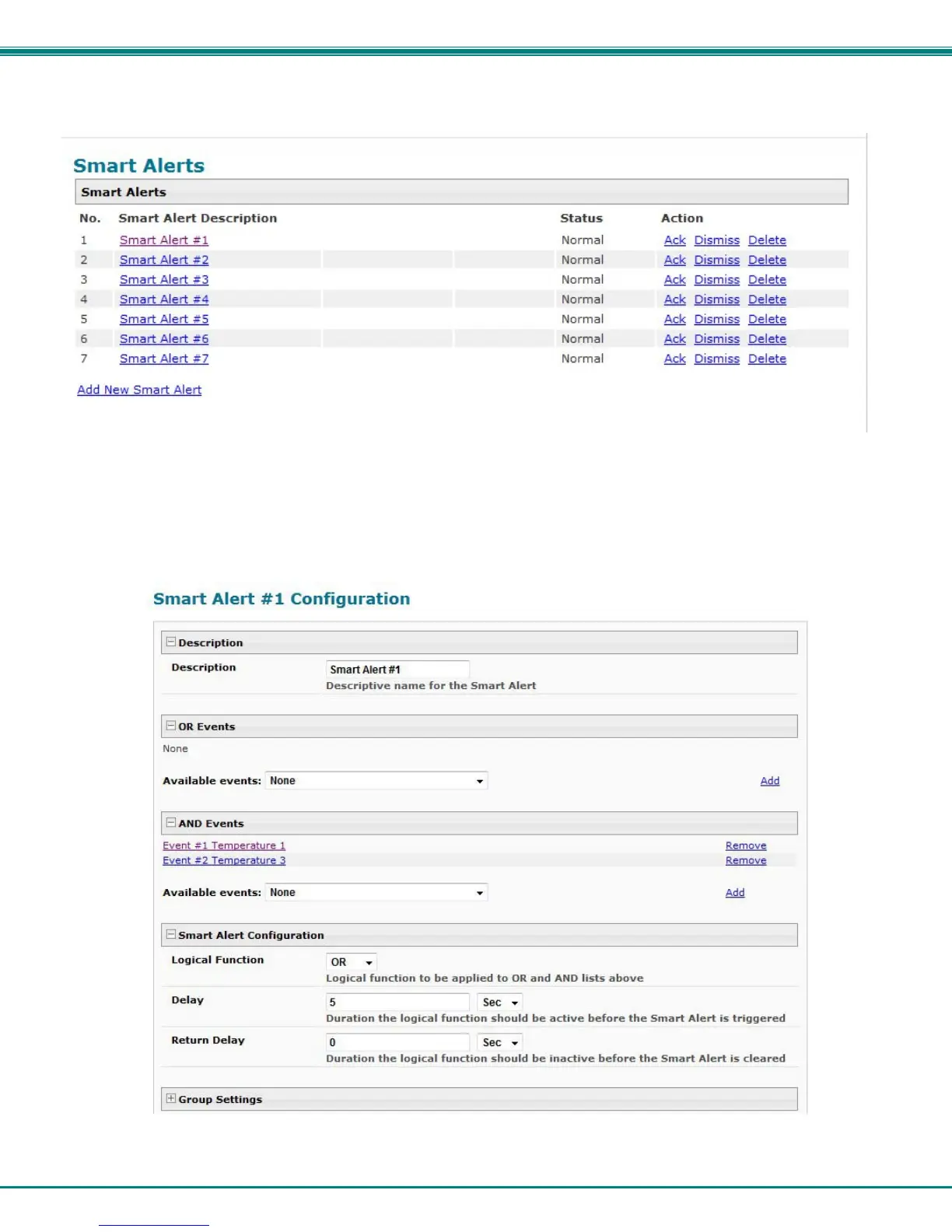The height and width of the screenshot is (1232, 952).
Task: Open Smart Alert #5 link
Action: coord(164,320)
